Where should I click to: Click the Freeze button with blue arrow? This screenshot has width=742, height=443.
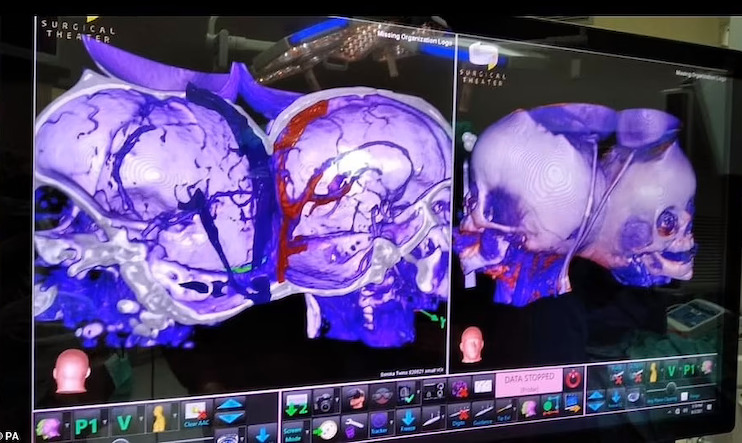click(408, 420)
